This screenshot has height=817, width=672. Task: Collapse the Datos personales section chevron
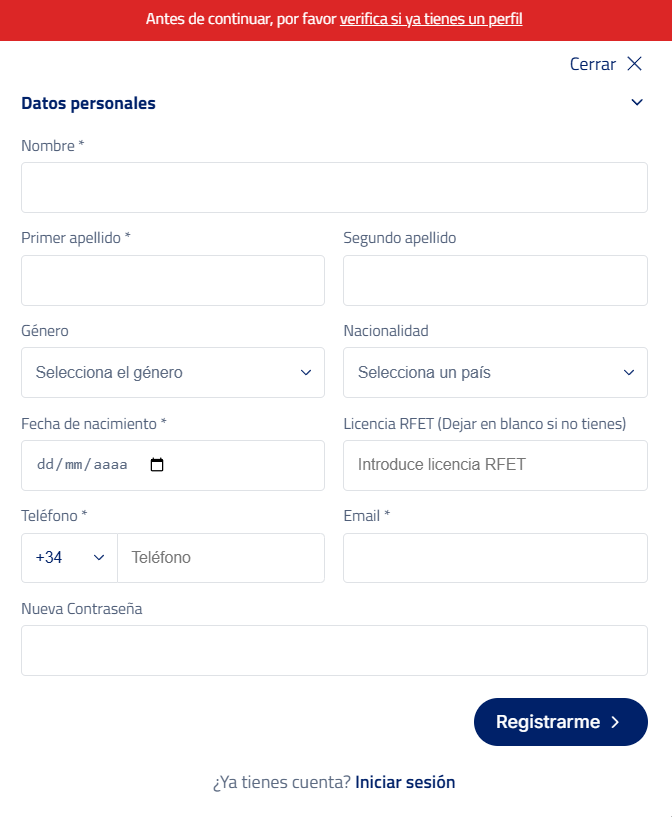[637, 103]
